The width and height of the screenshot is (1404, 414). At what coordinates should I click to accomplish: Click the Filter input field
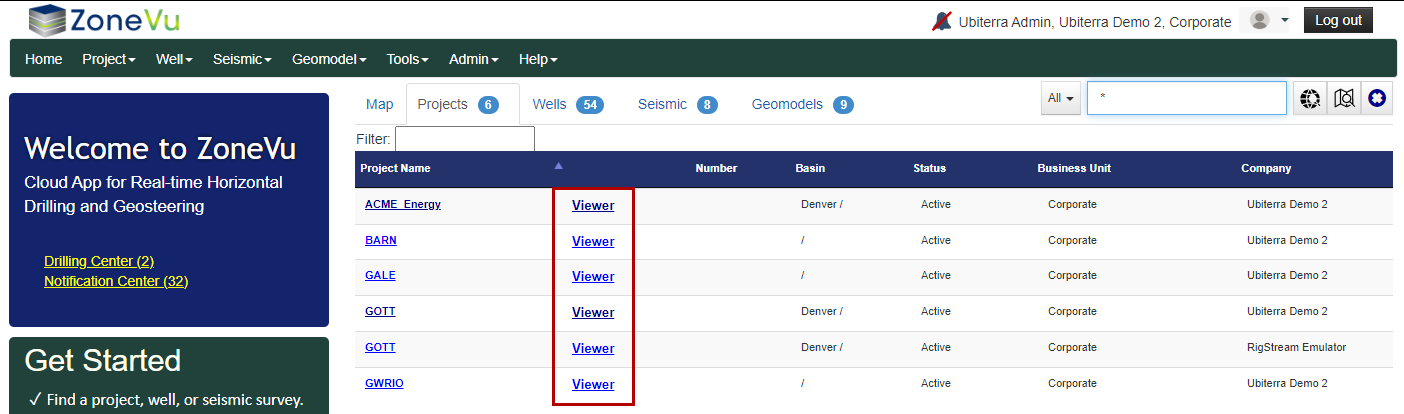pyautogui.click(x=465, y=138)
